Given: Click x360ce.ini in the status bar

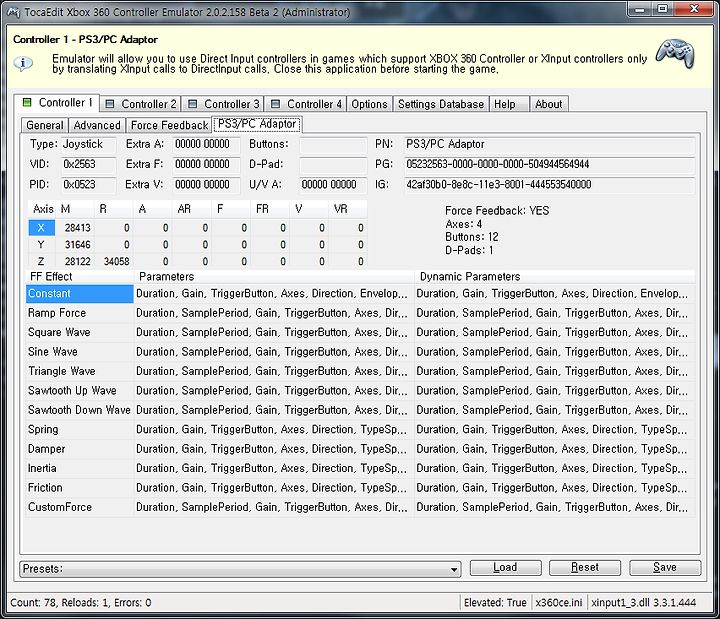Looking at the screenshot, I should [559, 602].
